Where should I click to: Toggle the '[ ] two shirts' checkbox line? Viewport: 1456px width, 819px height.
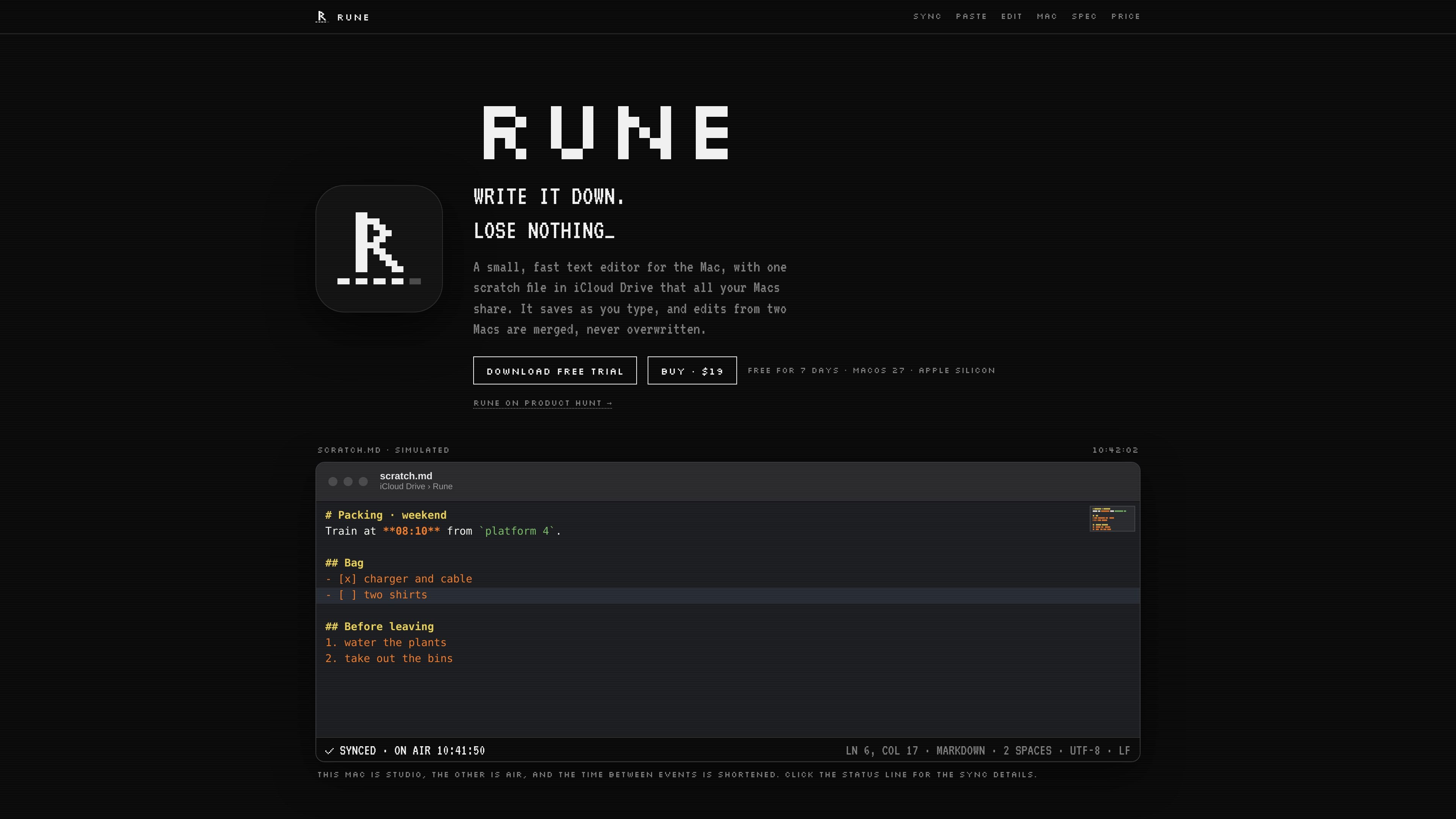(377, 595)
